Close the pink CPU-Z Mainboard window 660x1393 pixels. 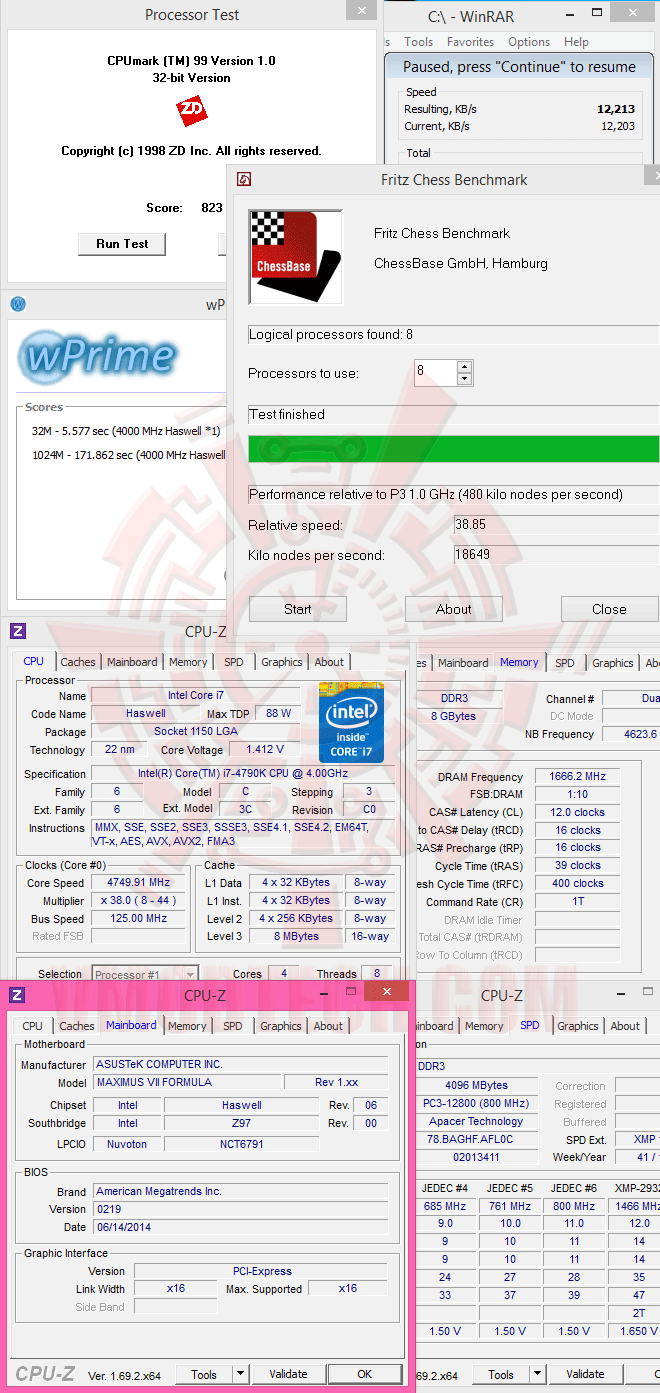click(x=385, y=992)
